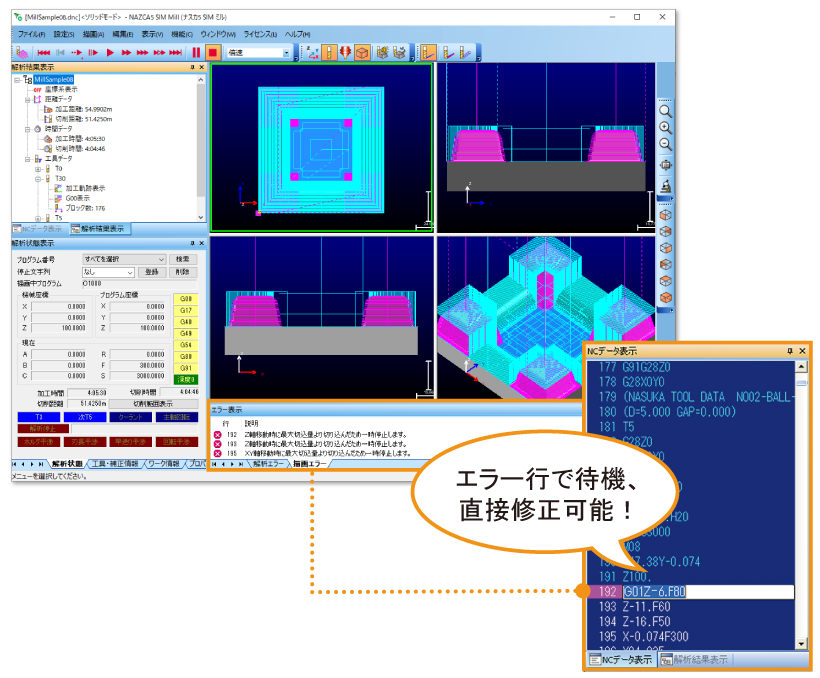Click the dark red 解析停止 indicator

coord(43,428)
